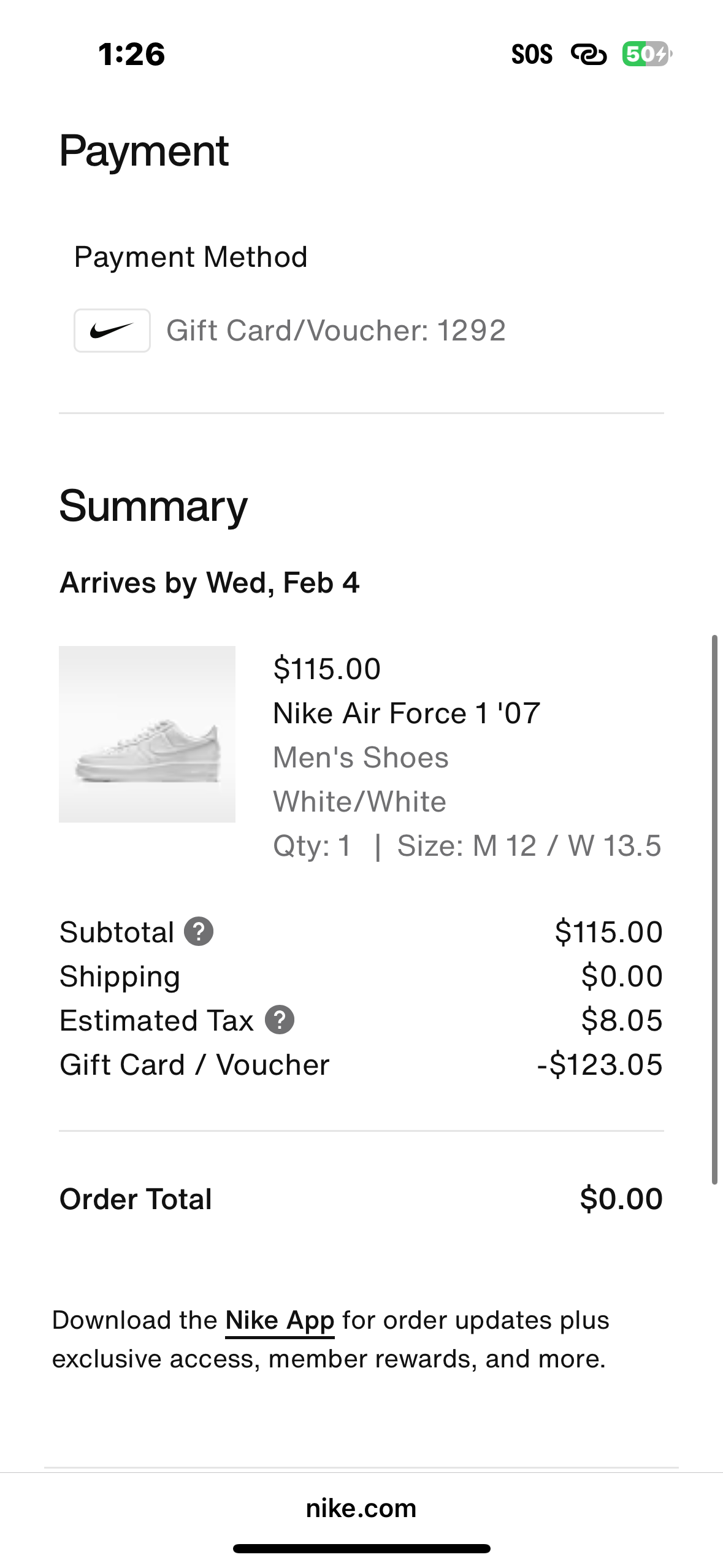Tap the Estimated Tax help icon

[280, 1020]
